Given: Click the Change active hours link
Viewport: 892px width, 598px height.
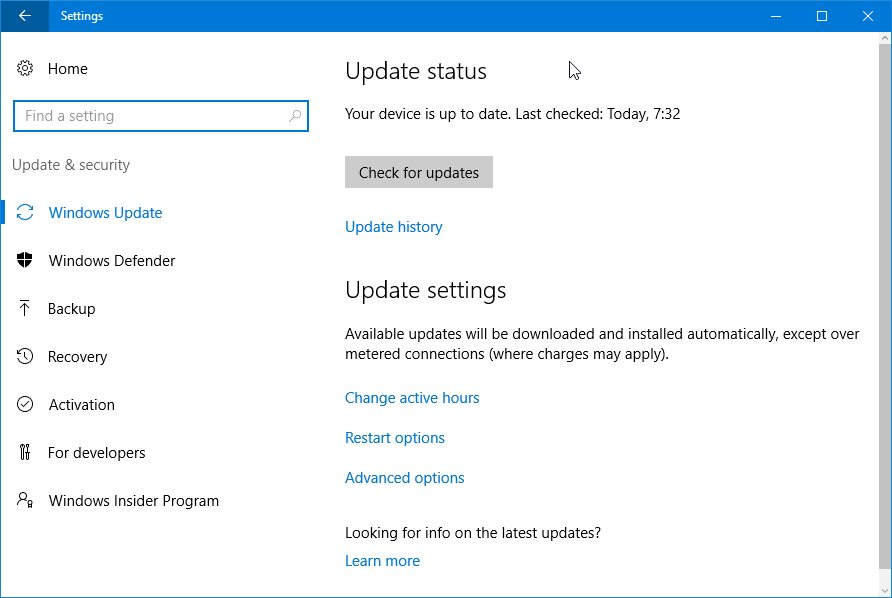Looking at the screenshot, I should [412, 398].
